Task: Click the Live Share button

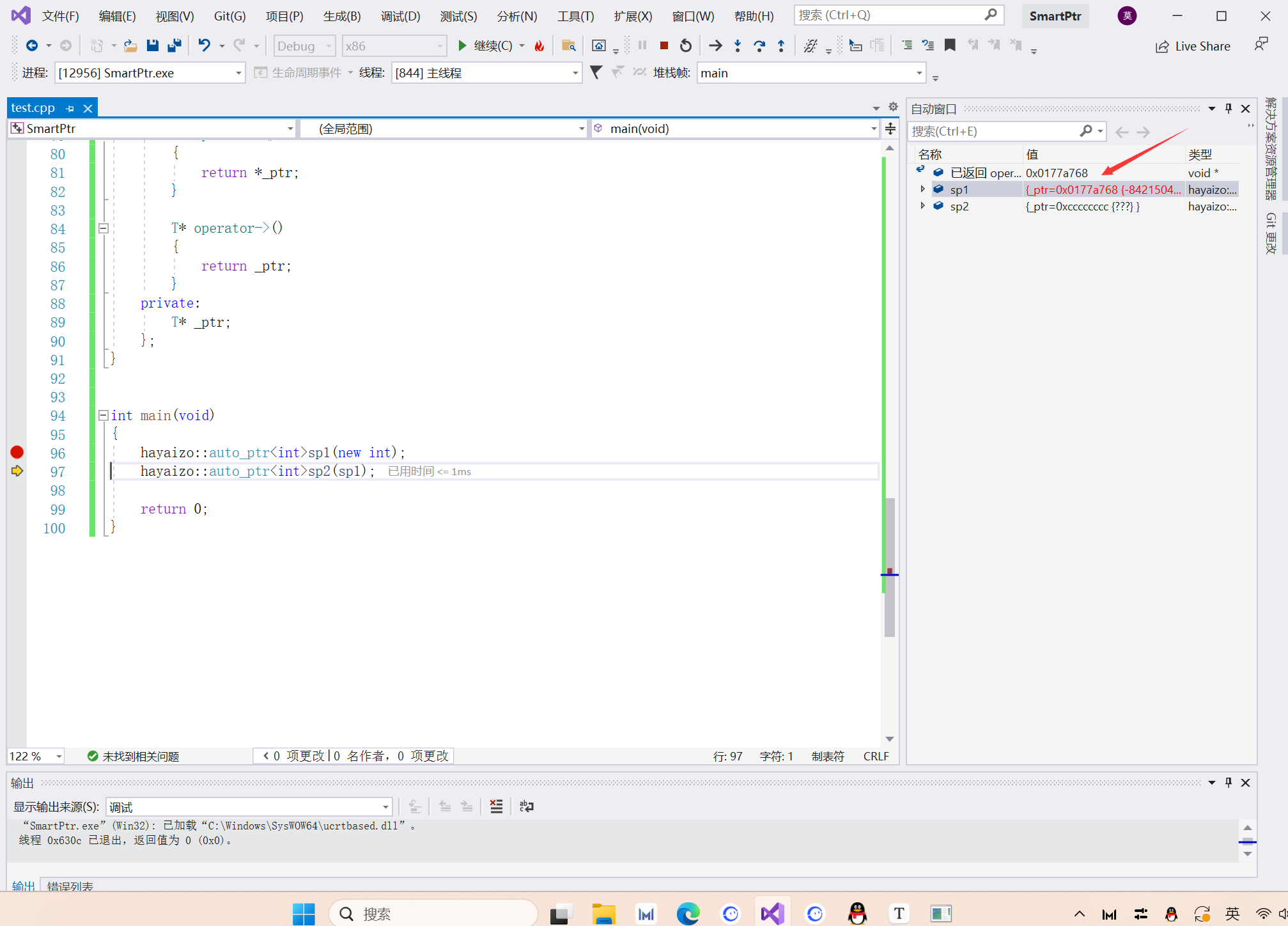Action: (1193, 46)
